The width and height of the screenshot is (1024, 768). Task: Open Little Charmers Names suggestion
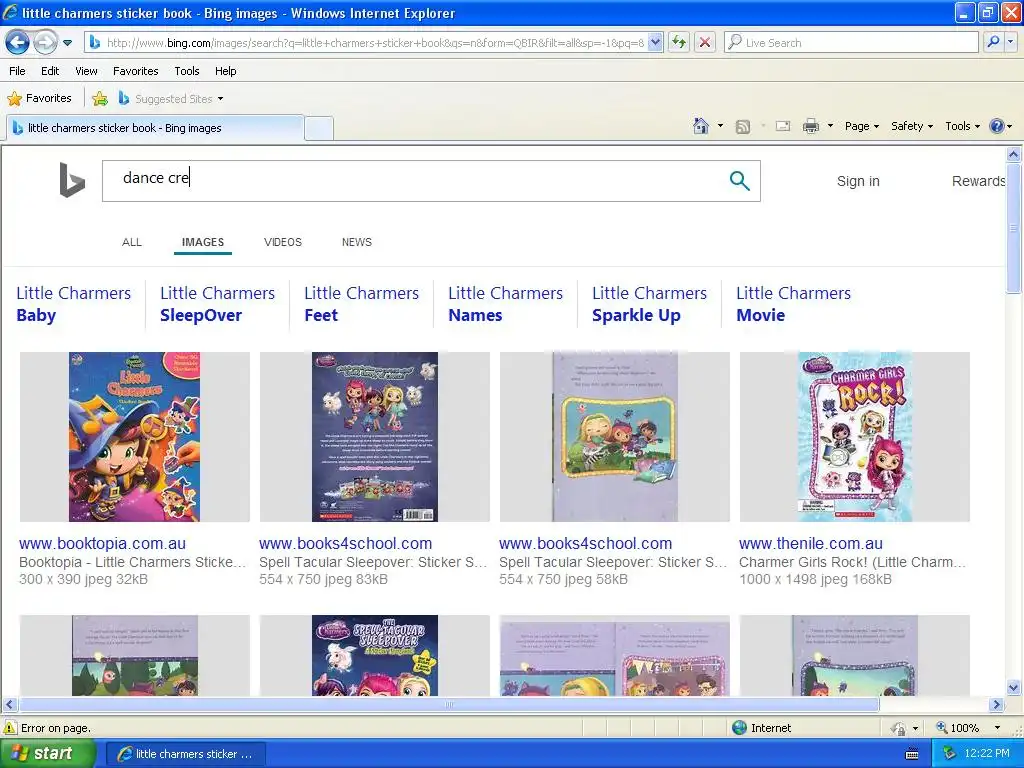pos(505,304)
